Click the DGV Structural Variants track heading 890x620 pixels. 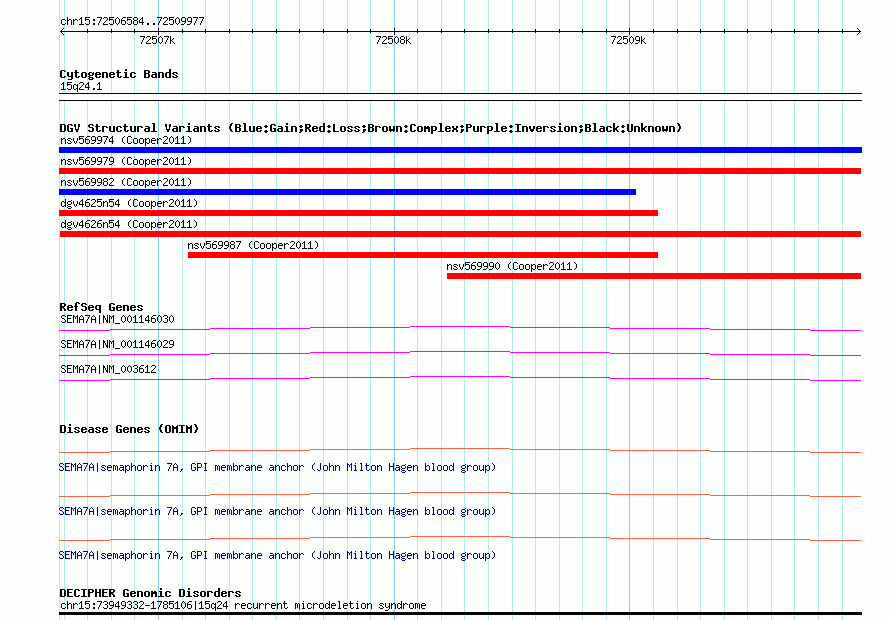click(x=370, y=128)
